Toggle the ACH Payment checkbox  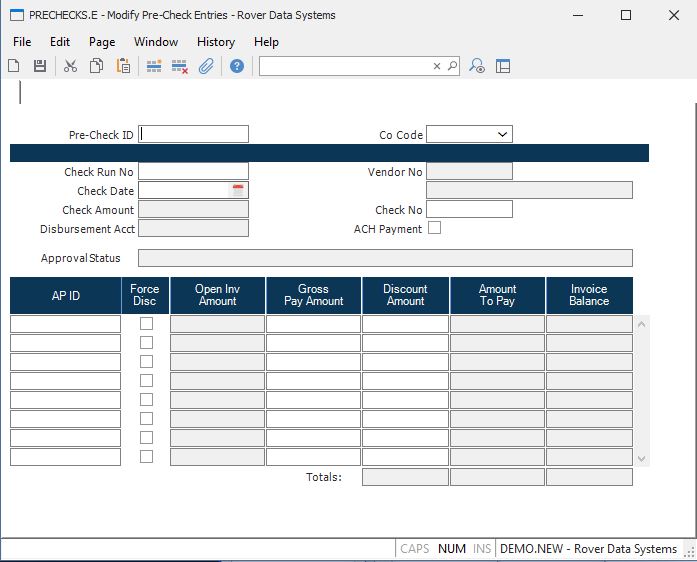tap(434, 228)
